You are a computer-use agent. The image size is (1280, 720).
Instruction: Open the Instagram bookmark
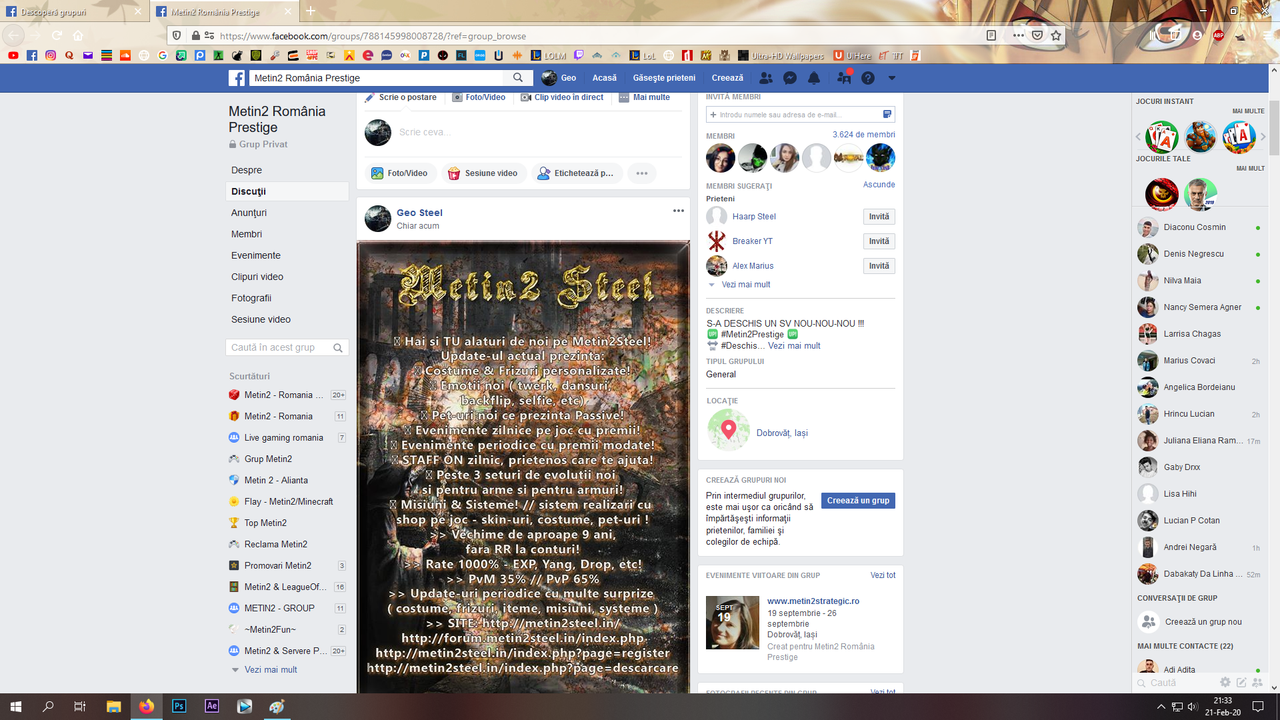point(50,55)
